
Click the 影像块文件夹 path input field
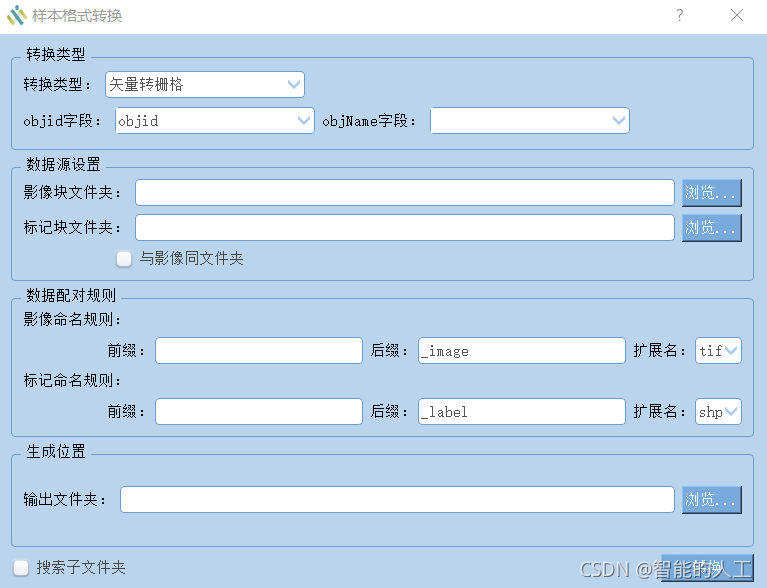coord(405,193)
